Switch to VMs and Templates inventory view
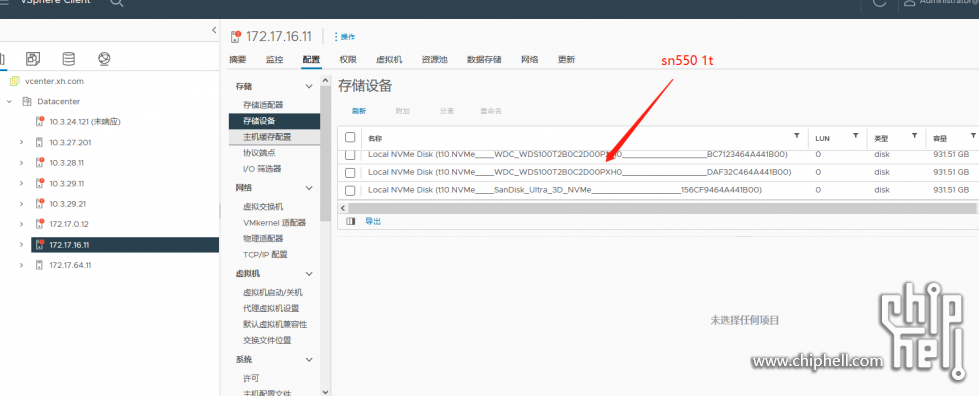 (33, 59)
